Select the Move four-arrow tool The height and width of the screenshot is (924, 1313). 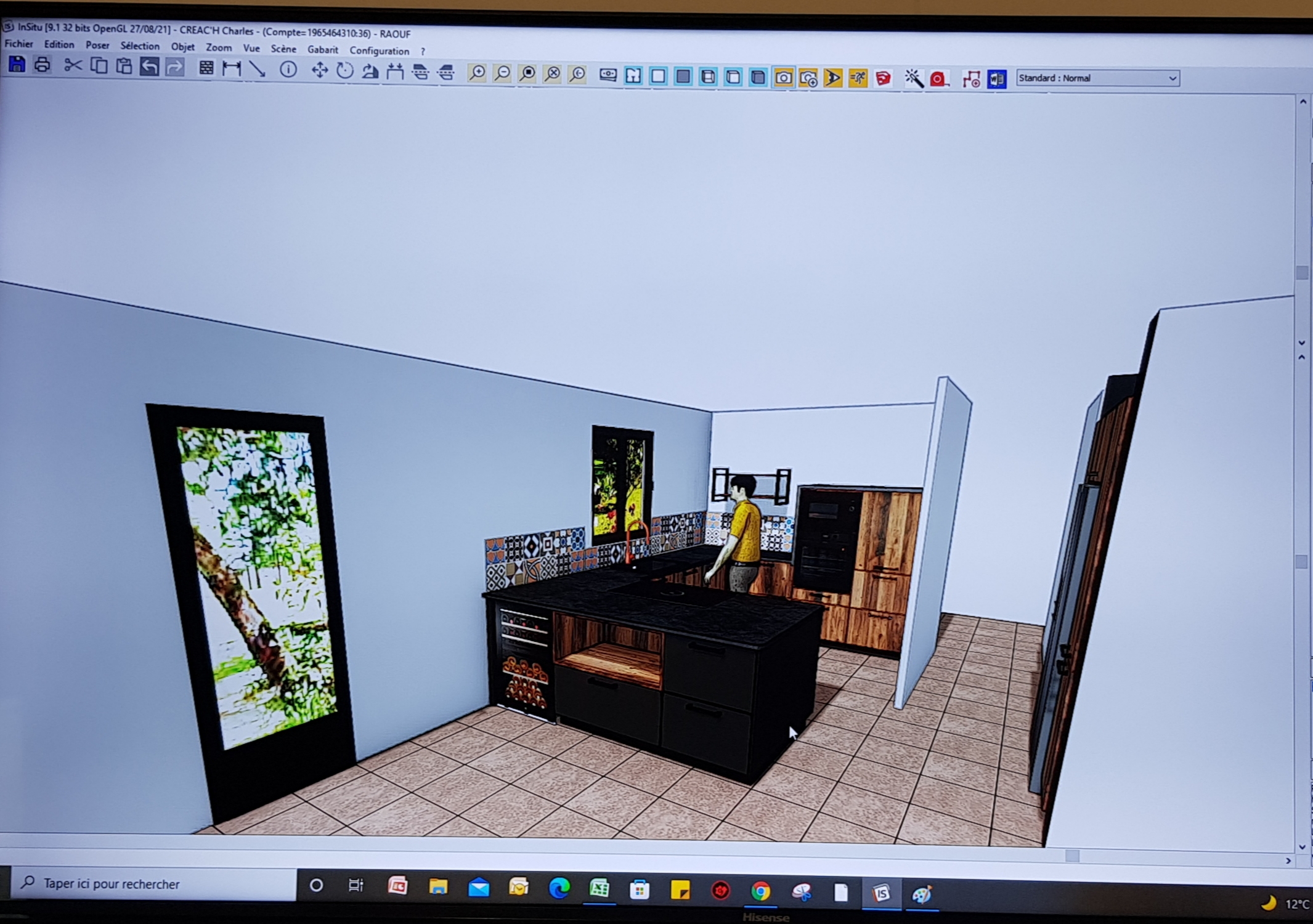pos(319,70)
